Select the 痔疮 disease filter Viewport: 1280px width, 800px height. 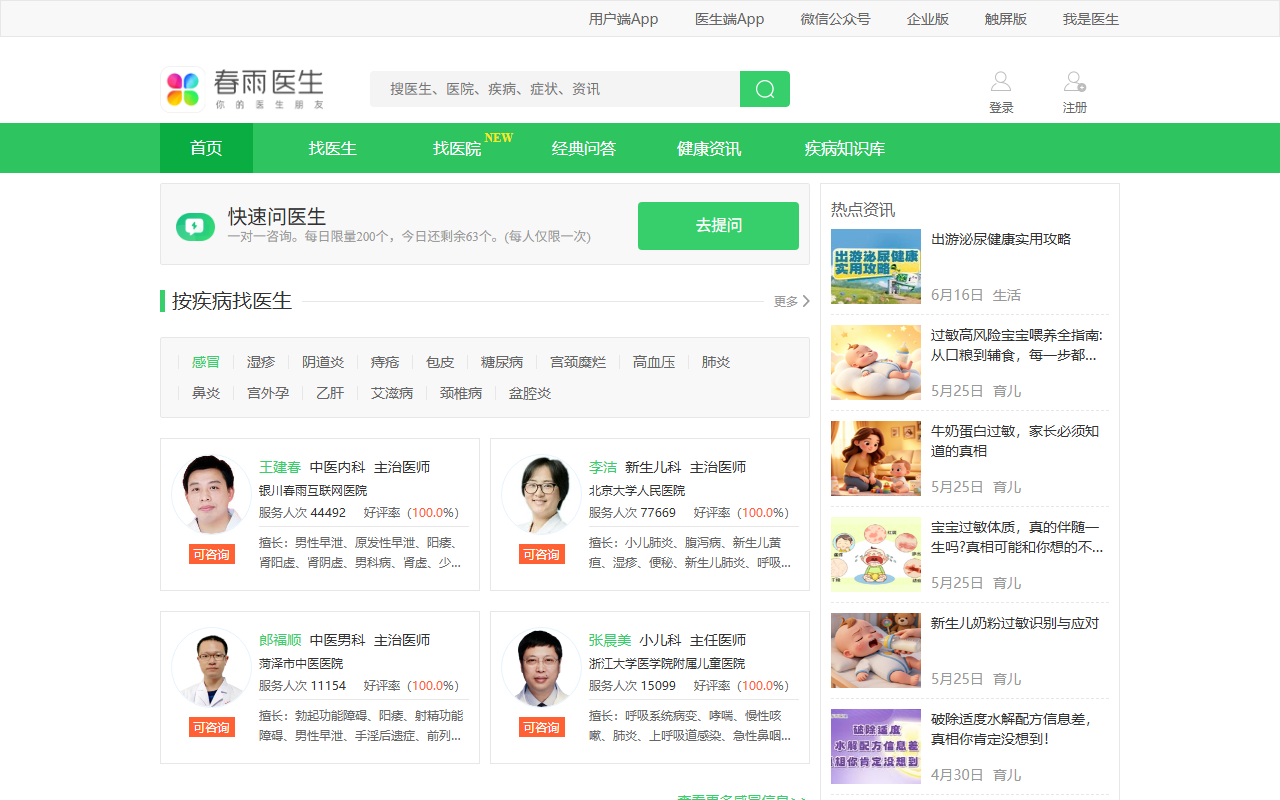385,362
